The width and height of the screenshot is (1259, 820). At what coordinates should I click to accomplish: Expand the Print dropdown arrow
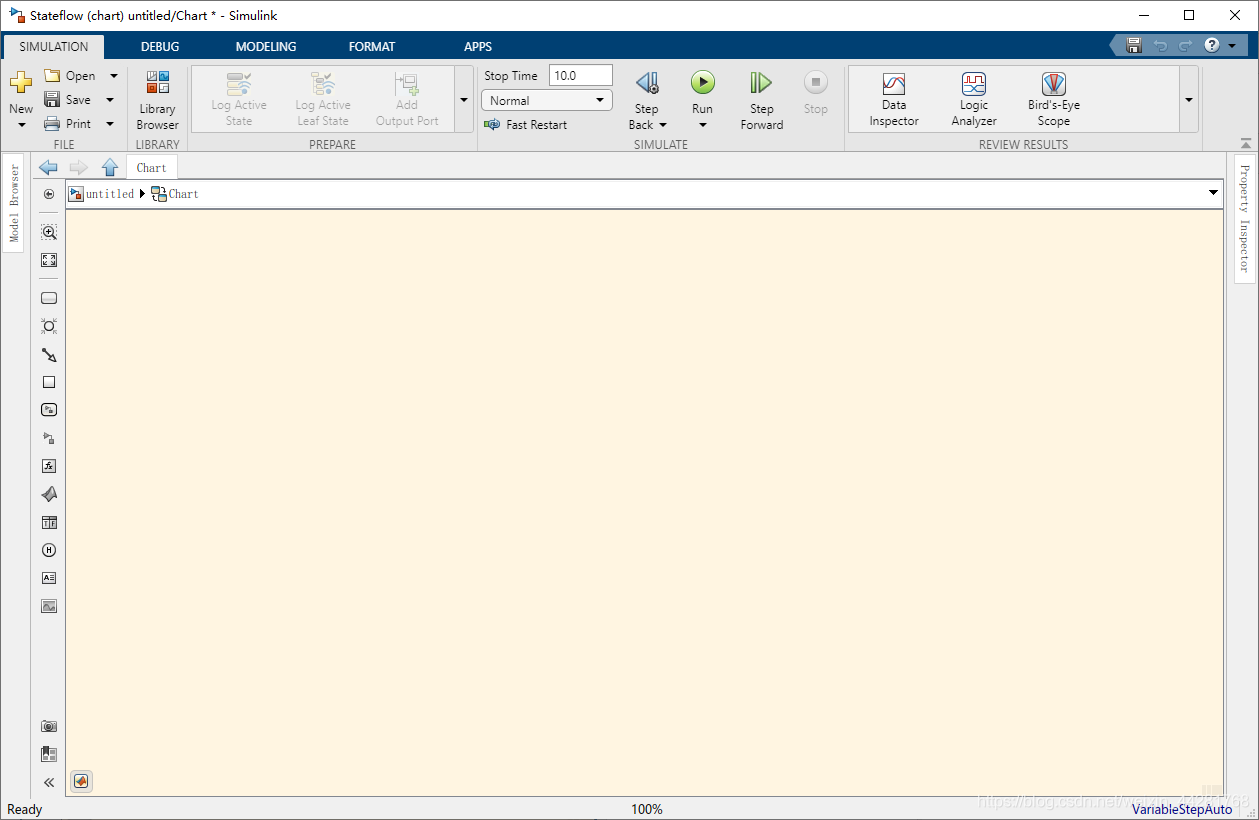pyautogui.click(x=110, y=124)
